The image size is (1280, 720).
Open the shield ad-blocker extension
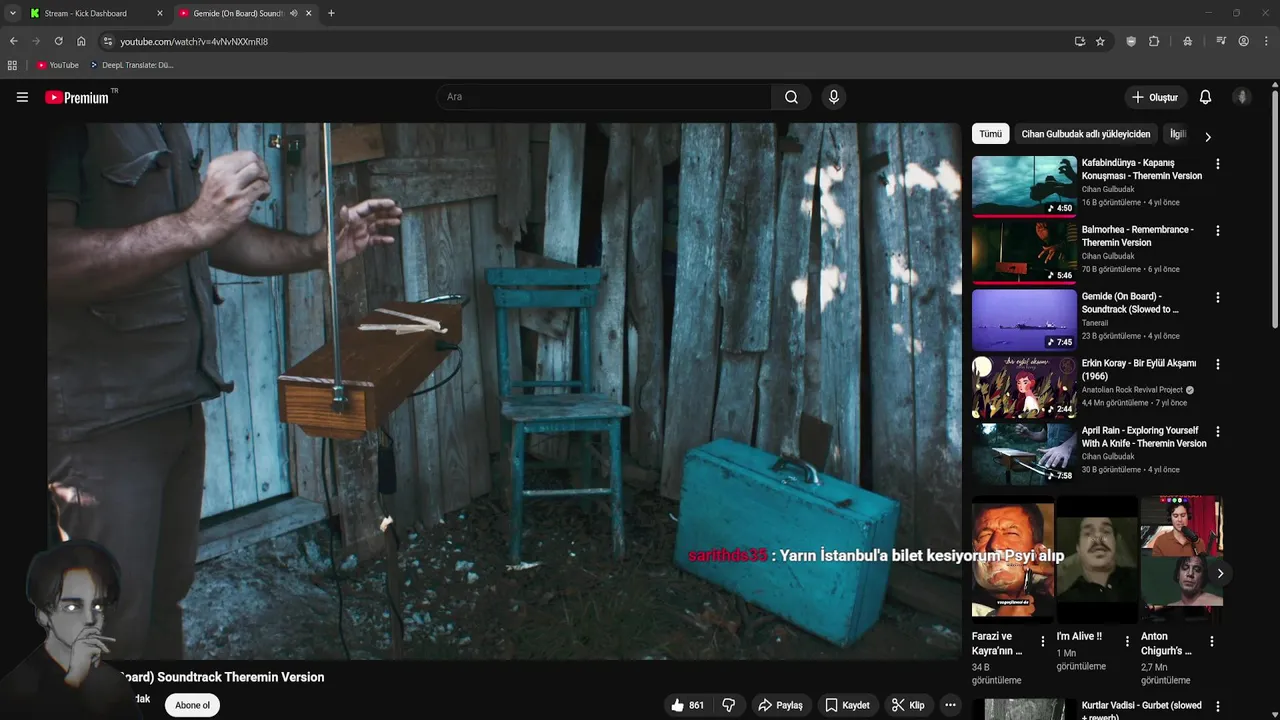1131,41
